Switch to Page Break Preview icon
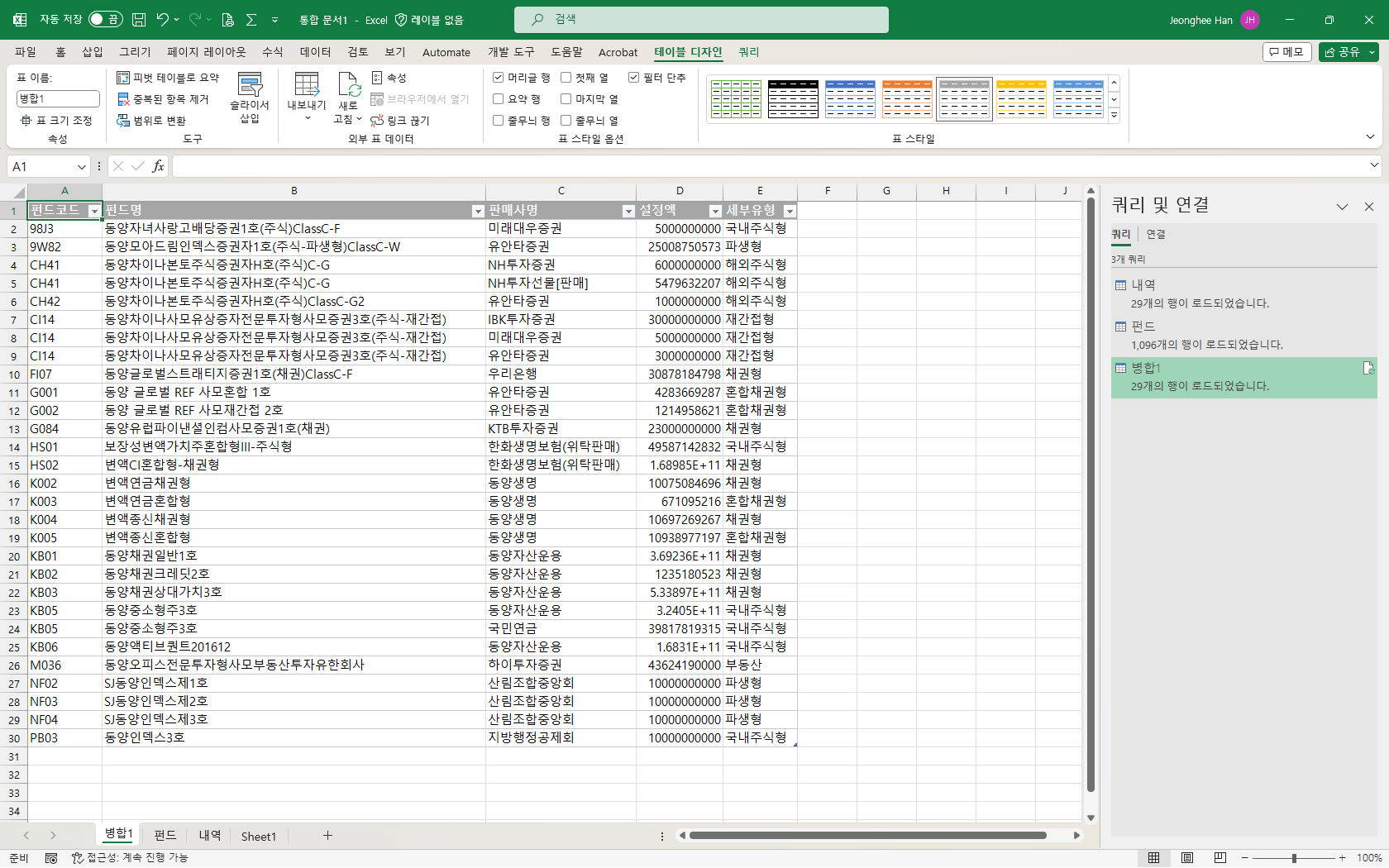Image resolution: width=1389 pixels, height=868 pixels. pyautogui.click(x=1220, y=858)
